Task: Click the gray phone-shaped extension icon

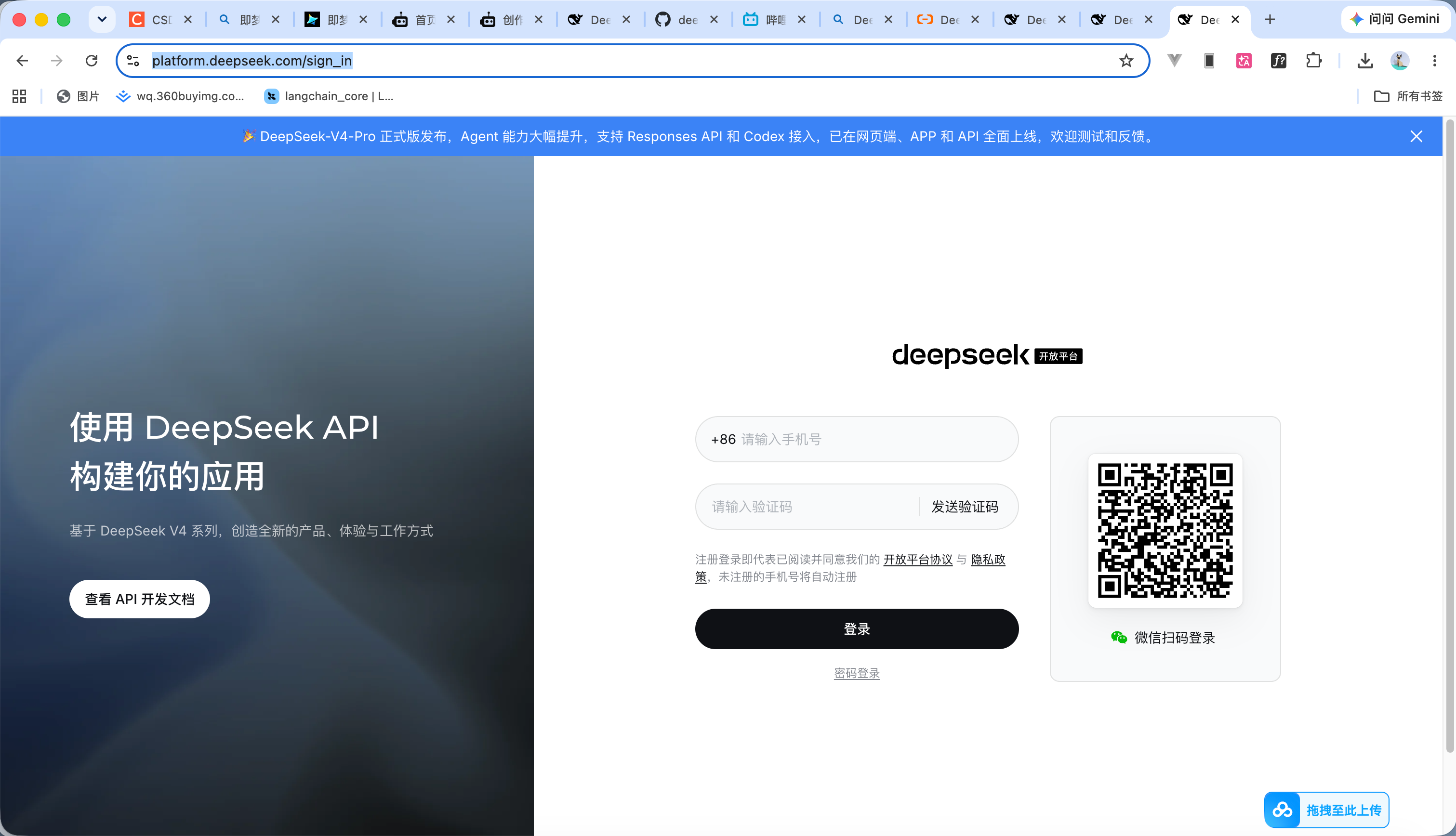Action: pyautogui.click(x=1209, y=61)
